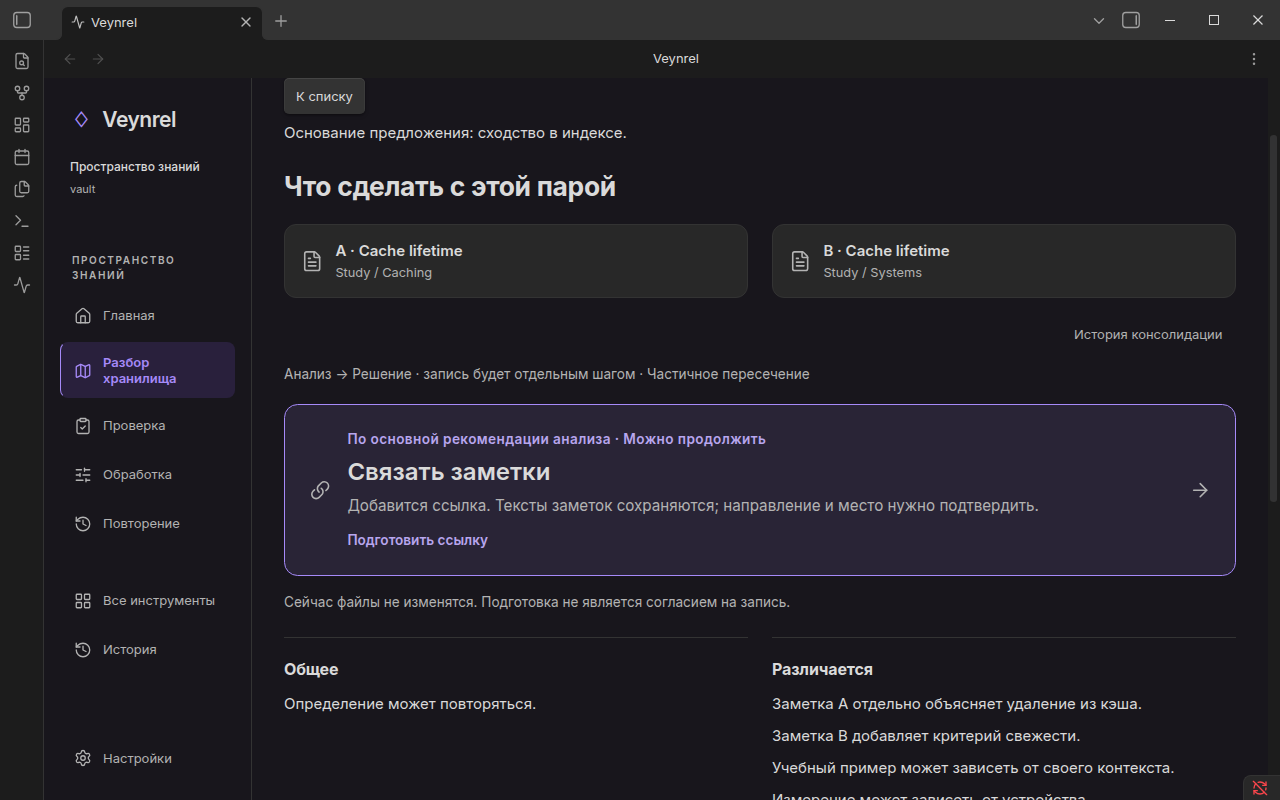Open the calendar daily note icon

click(22, 157)
